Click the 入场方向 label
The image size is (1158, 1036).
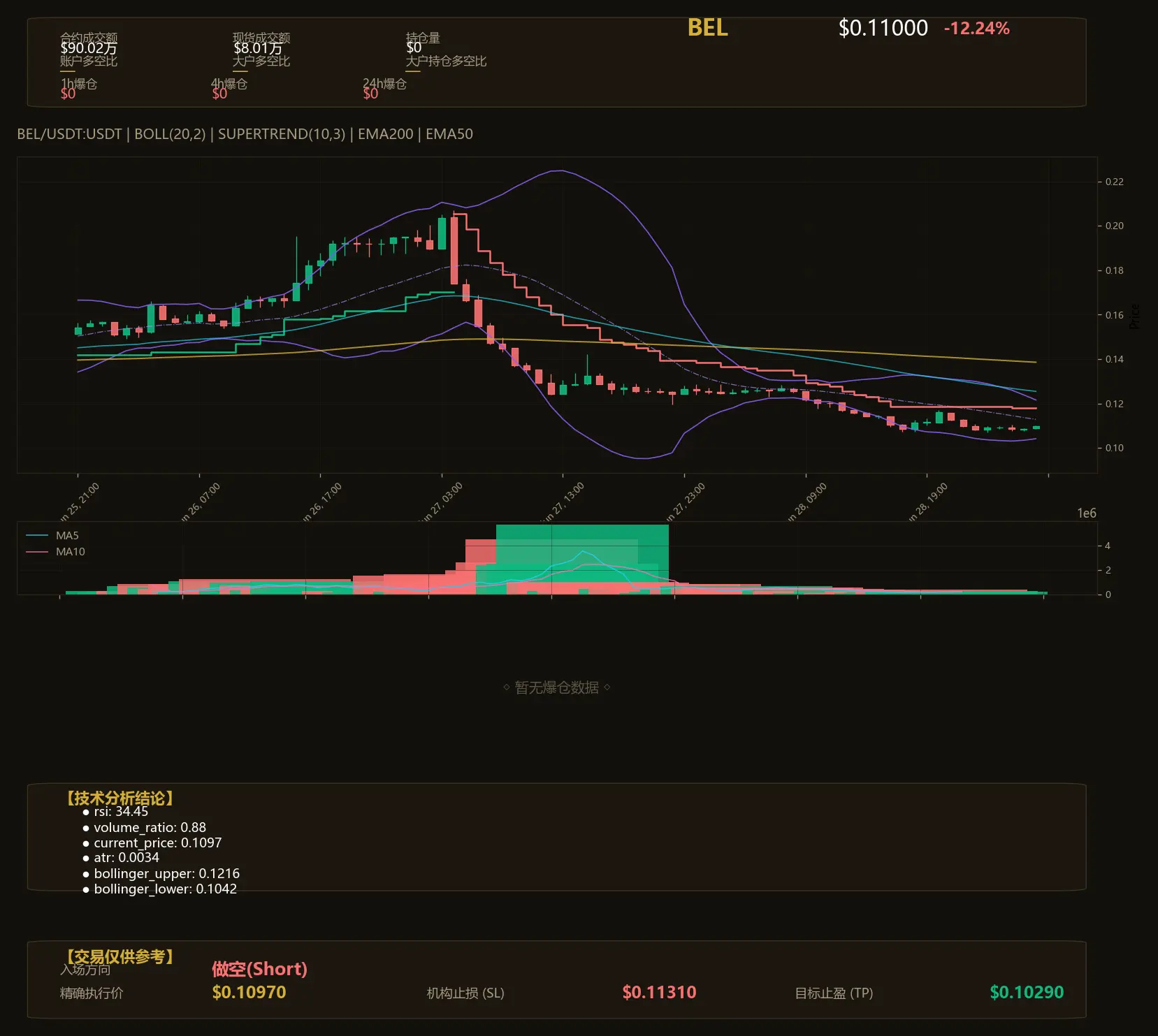(x=85, y=970)
